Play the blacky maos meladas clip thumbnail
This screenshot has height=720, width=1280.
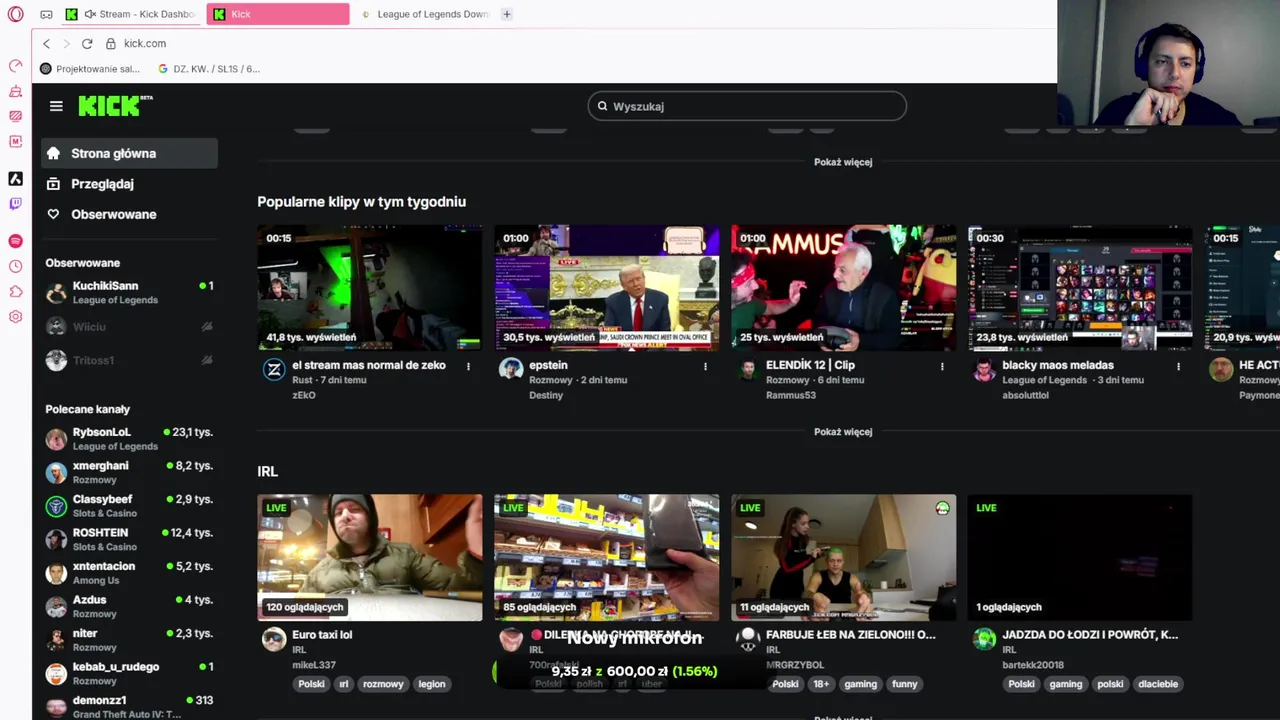(x=1080, y=288)
